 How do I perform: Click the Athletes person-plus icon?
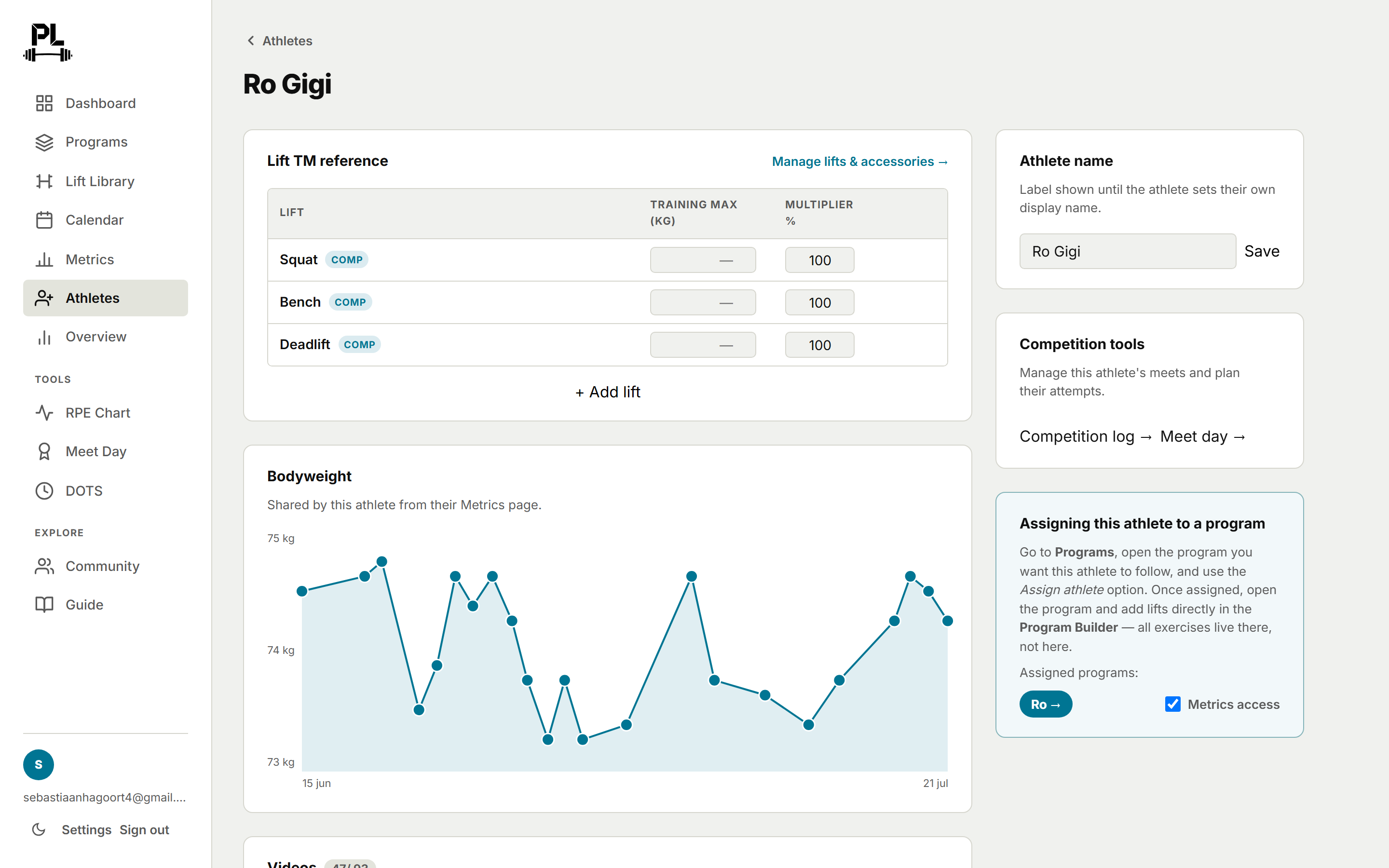coord(44,298)
